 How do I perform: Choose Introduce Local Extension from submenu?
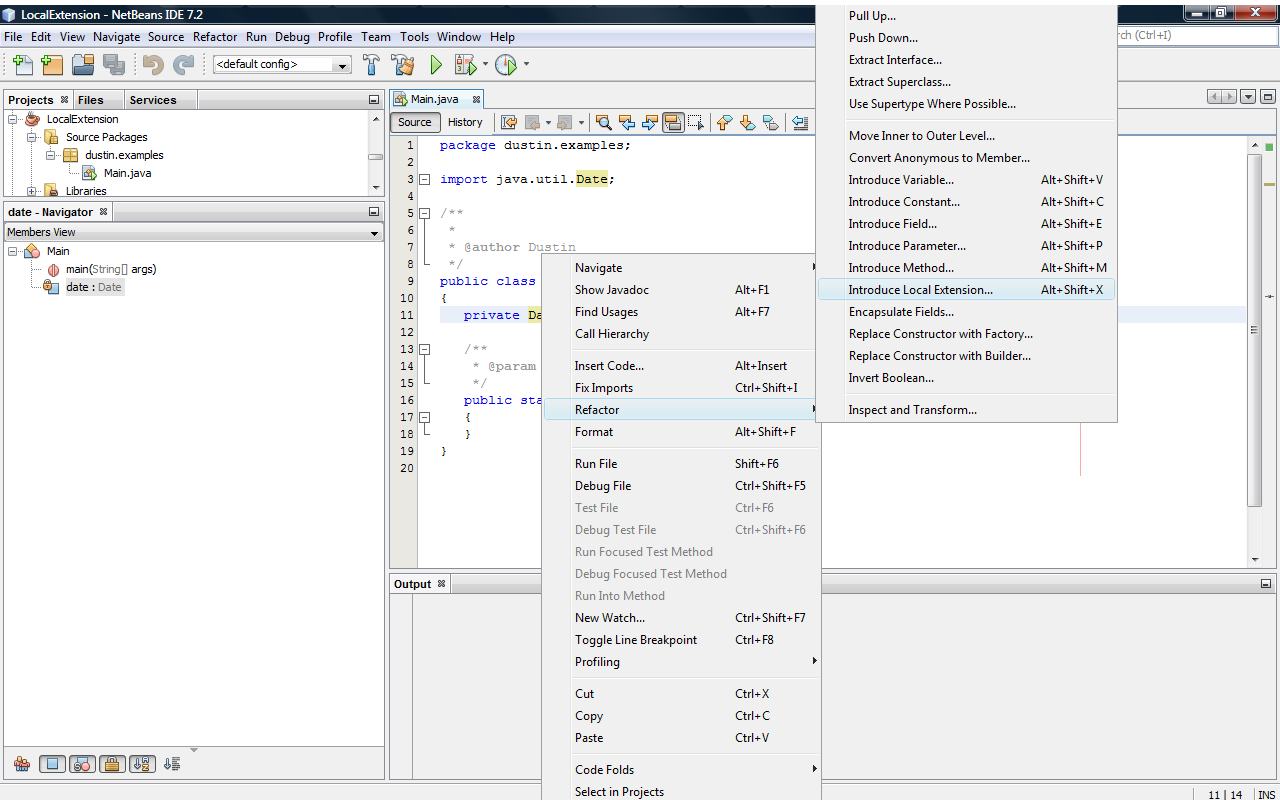[x=966, y=290]
